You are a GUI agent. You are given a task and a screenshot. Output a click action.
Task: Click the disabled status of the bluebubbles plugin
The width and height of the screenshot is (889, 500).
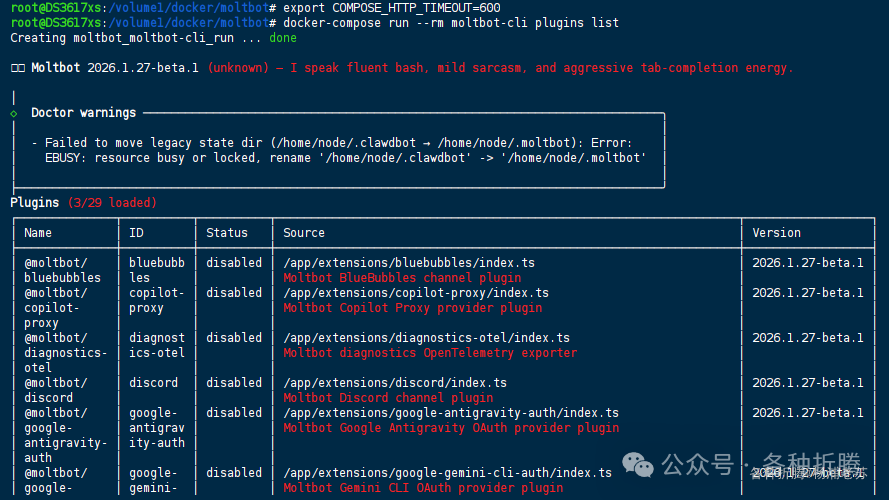(234, 263)
